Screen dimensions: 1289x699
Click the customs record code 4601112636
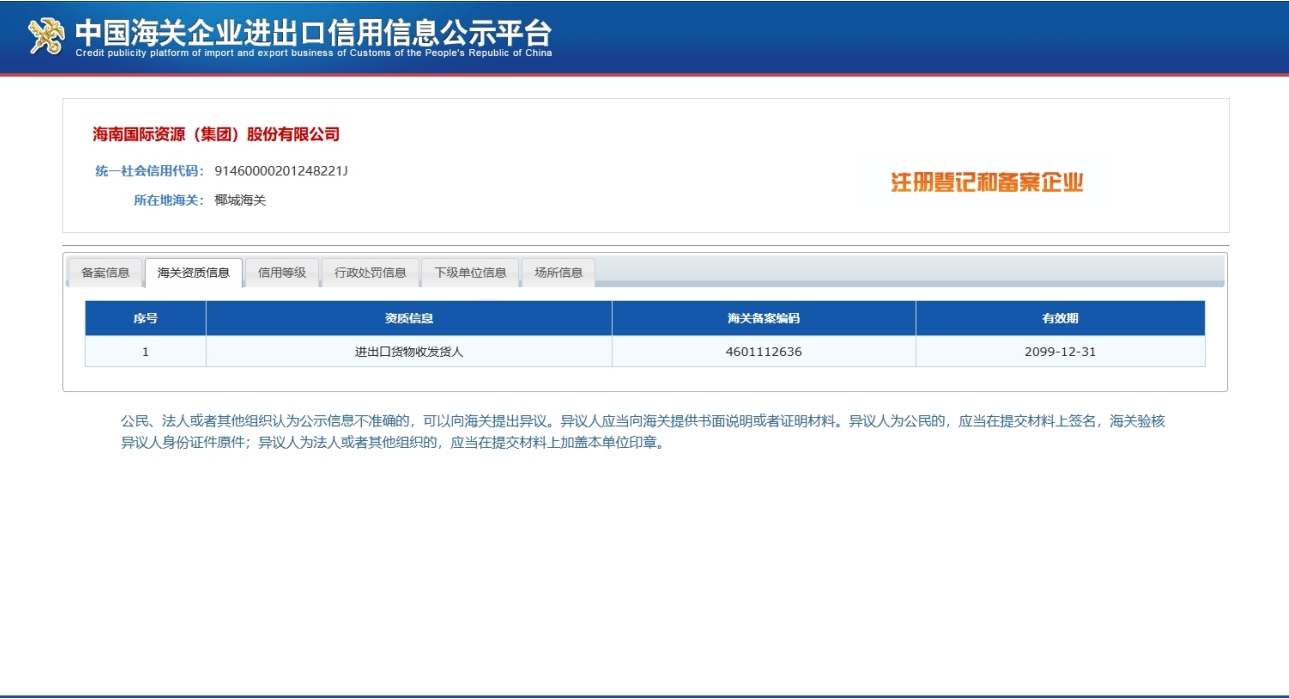point(763,352)
